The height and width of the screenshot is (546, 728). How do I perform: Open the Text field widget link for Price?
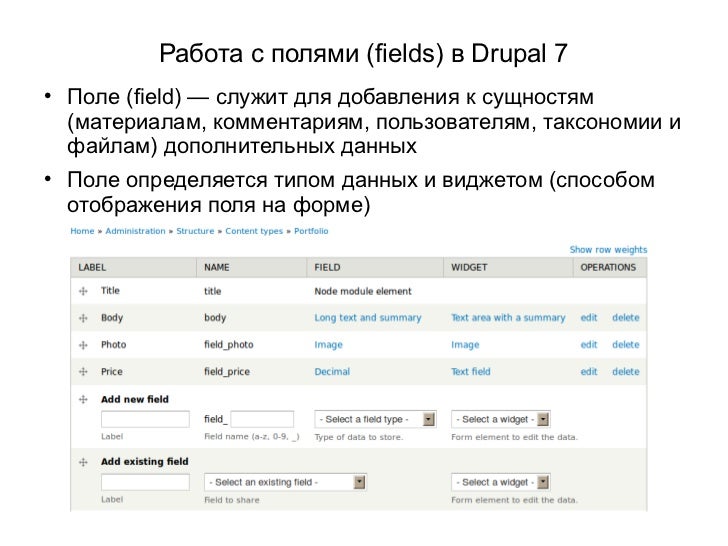coord(471,371)
